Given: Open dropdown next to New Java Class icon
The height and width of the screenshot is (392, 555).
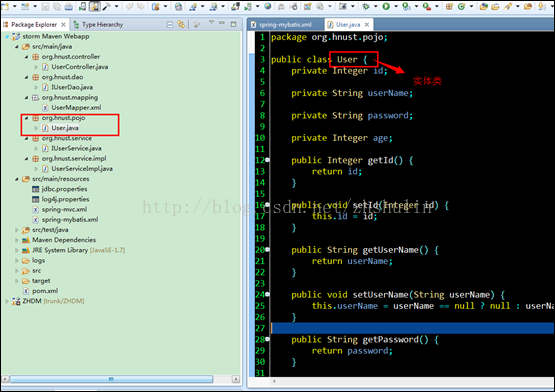Looking at the screenshot, I should coord(471,6).
